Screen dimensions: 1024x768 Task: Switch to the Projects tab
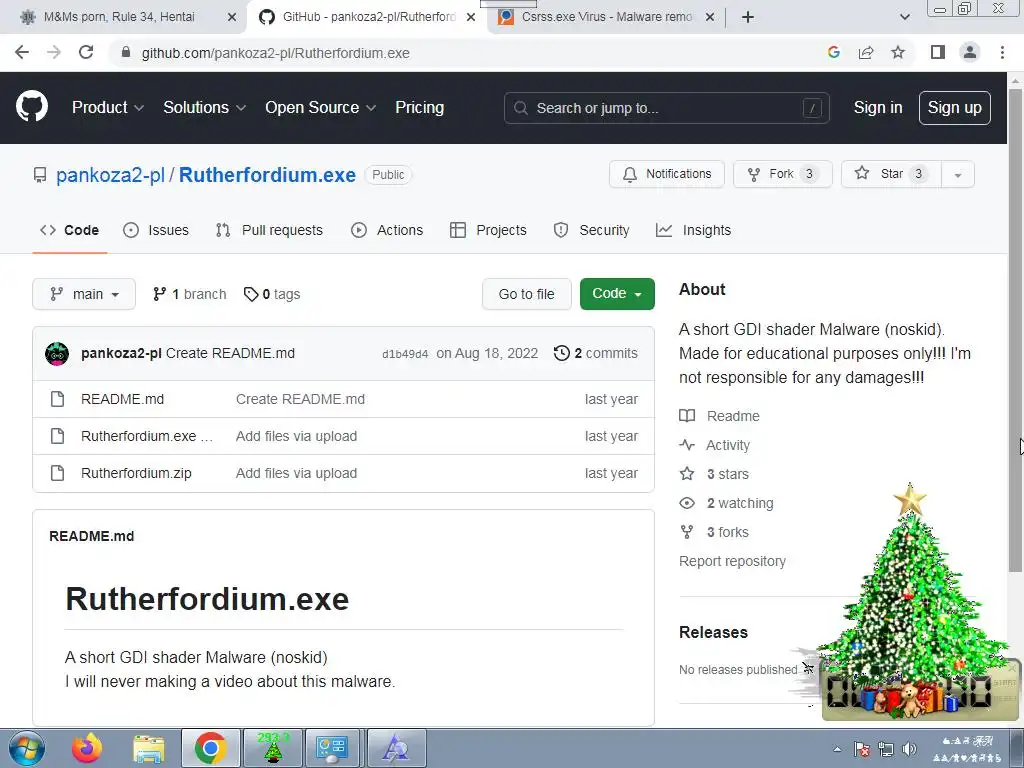coord(488,230)
